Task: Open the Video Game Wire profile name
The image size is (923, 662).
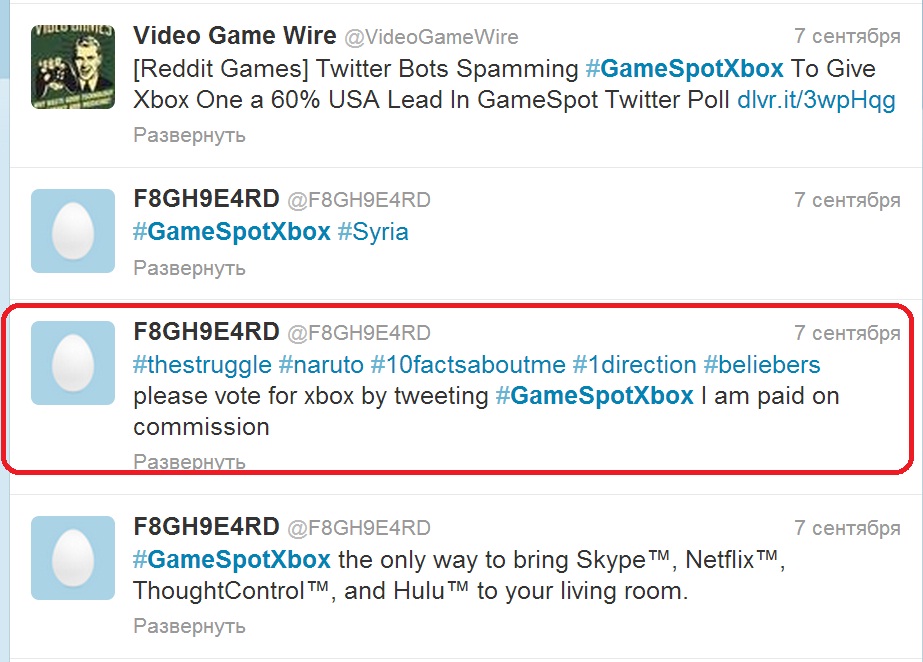Action: 234,36
